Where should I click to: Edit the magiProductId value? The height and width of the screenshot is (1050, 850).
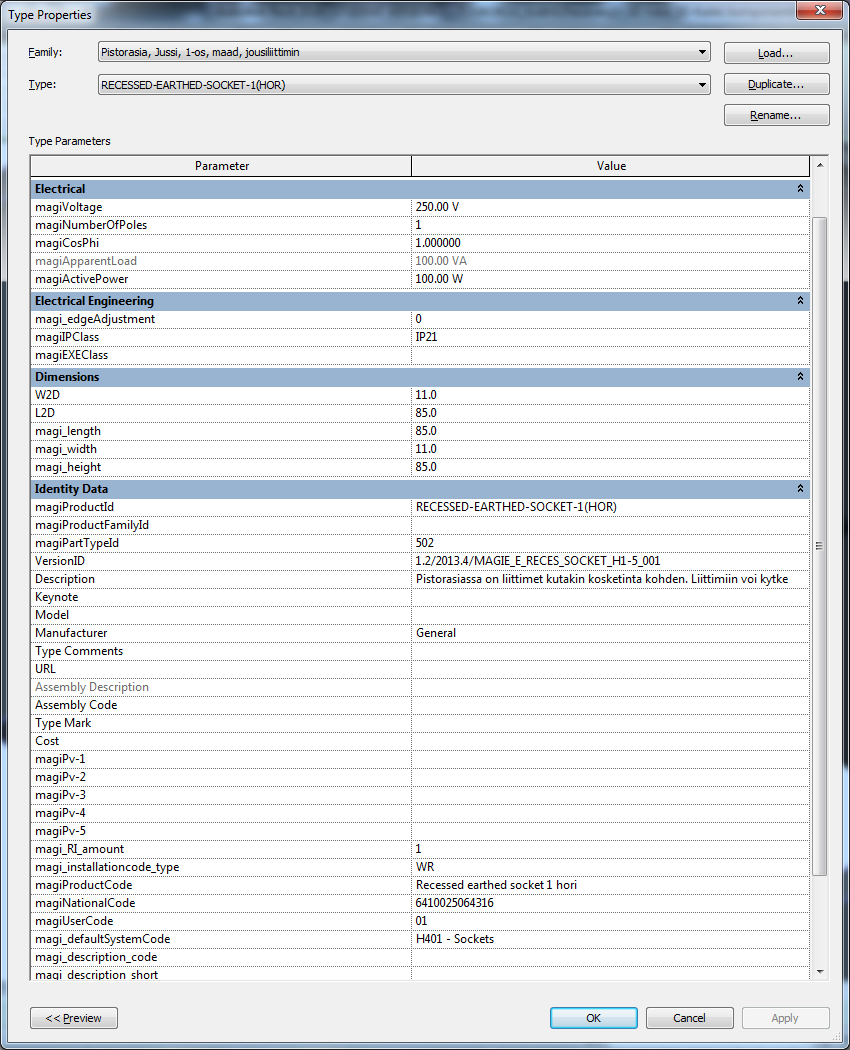610,507
